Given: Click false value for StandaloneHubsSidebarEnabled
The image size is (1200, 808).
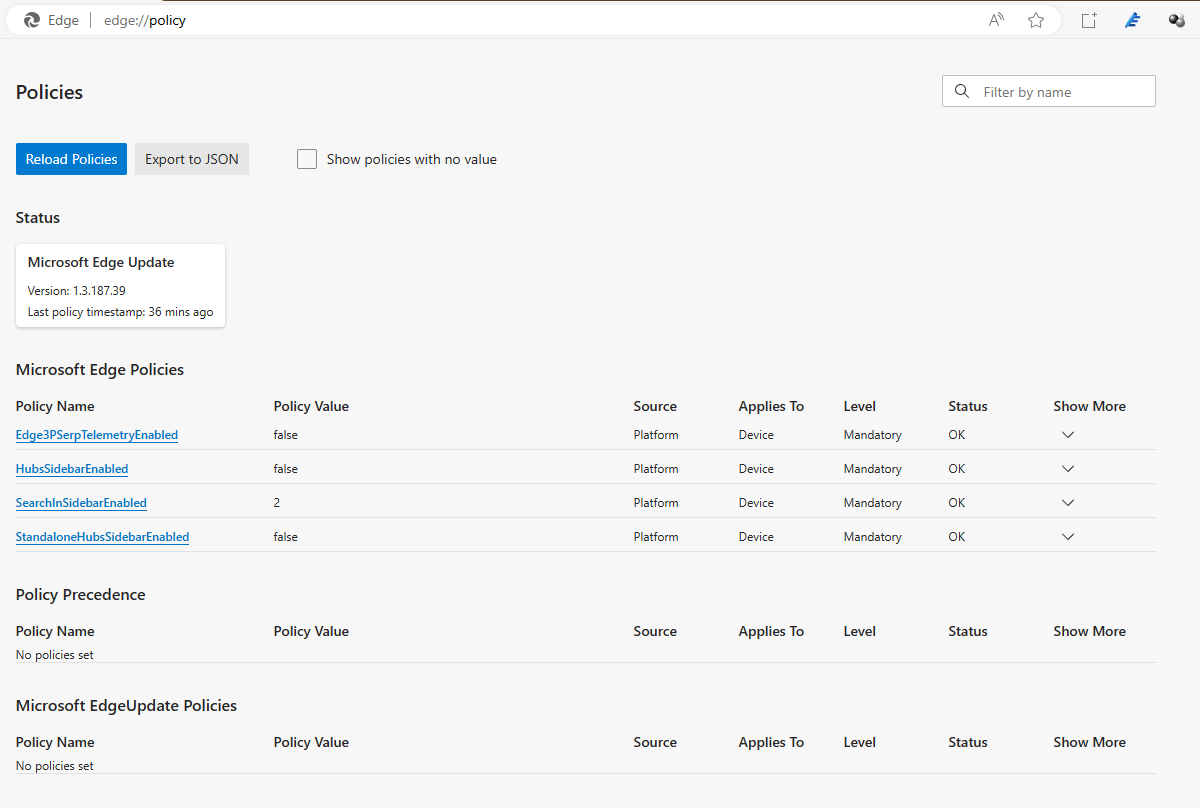Looking at the screenshot, I should 286,537.
